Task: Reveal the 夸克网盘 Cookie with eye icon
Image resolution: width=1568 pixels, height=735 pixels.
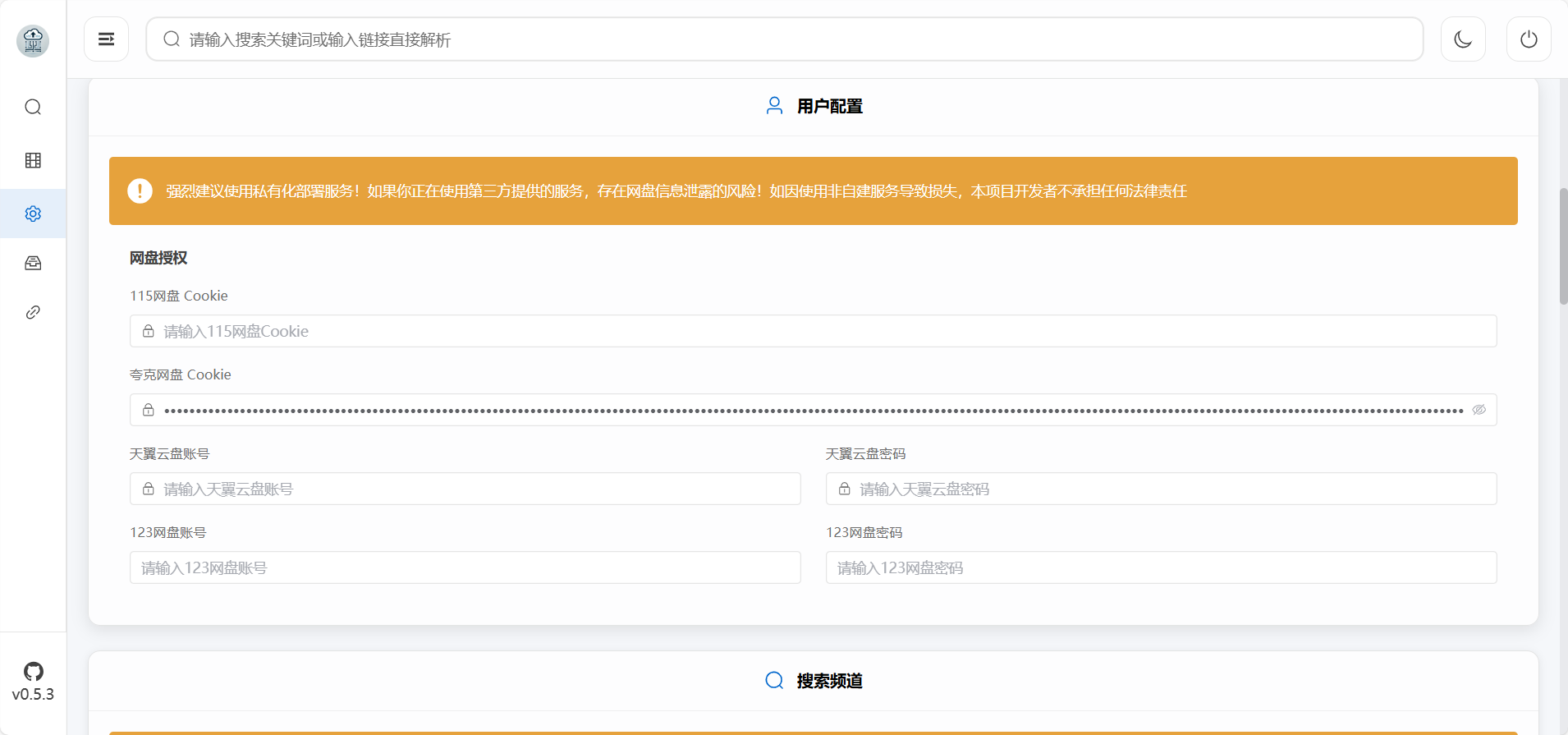Action: pos(1479,410)
